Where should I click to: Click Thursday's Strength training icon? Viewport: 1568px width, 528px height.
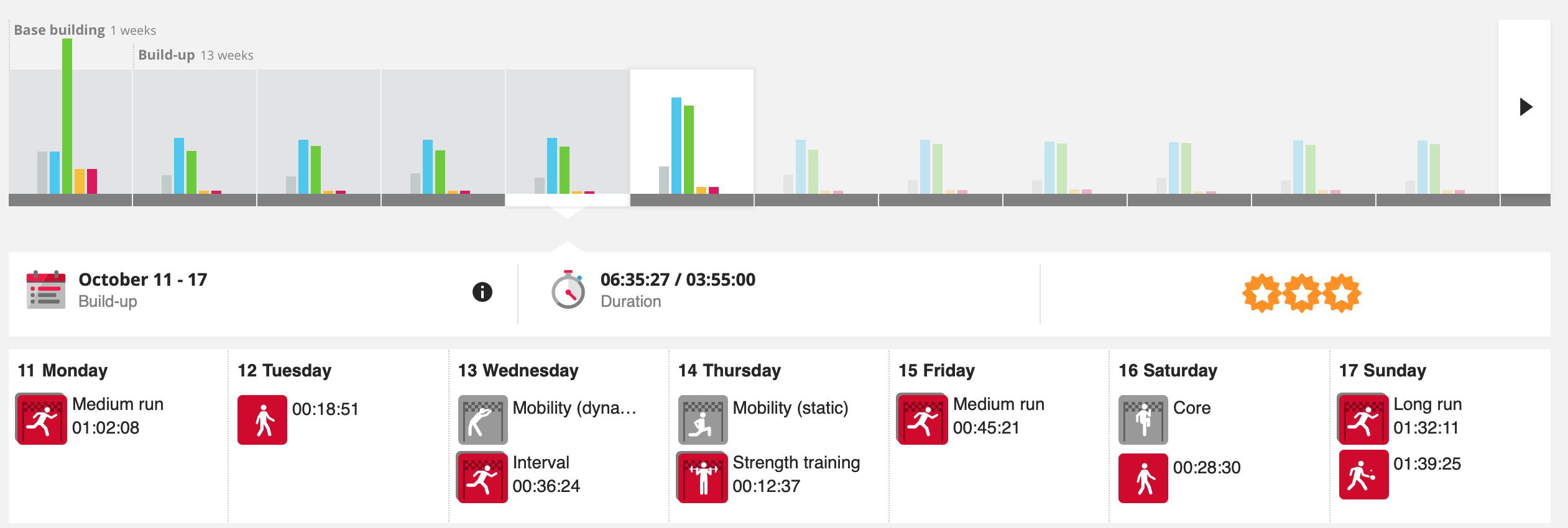(703, 477)
